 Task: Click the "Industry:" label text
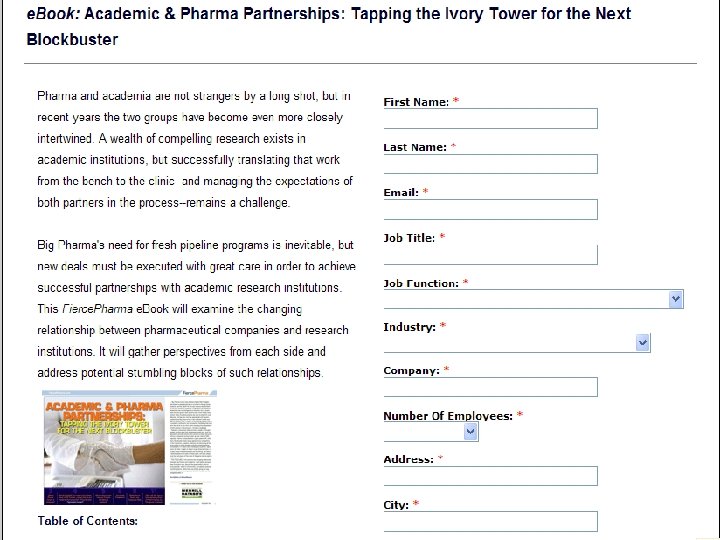[x=410, y=327]
